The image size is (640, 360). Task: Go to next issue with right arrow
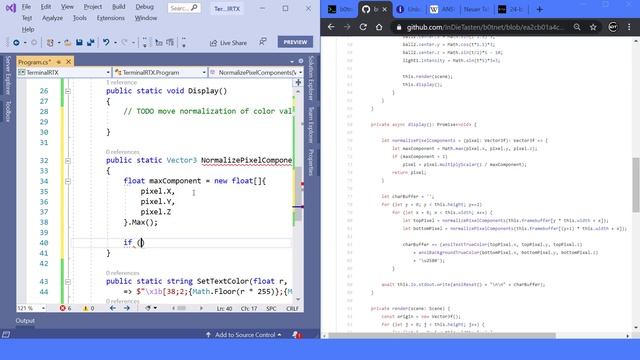tap(127, 308)
